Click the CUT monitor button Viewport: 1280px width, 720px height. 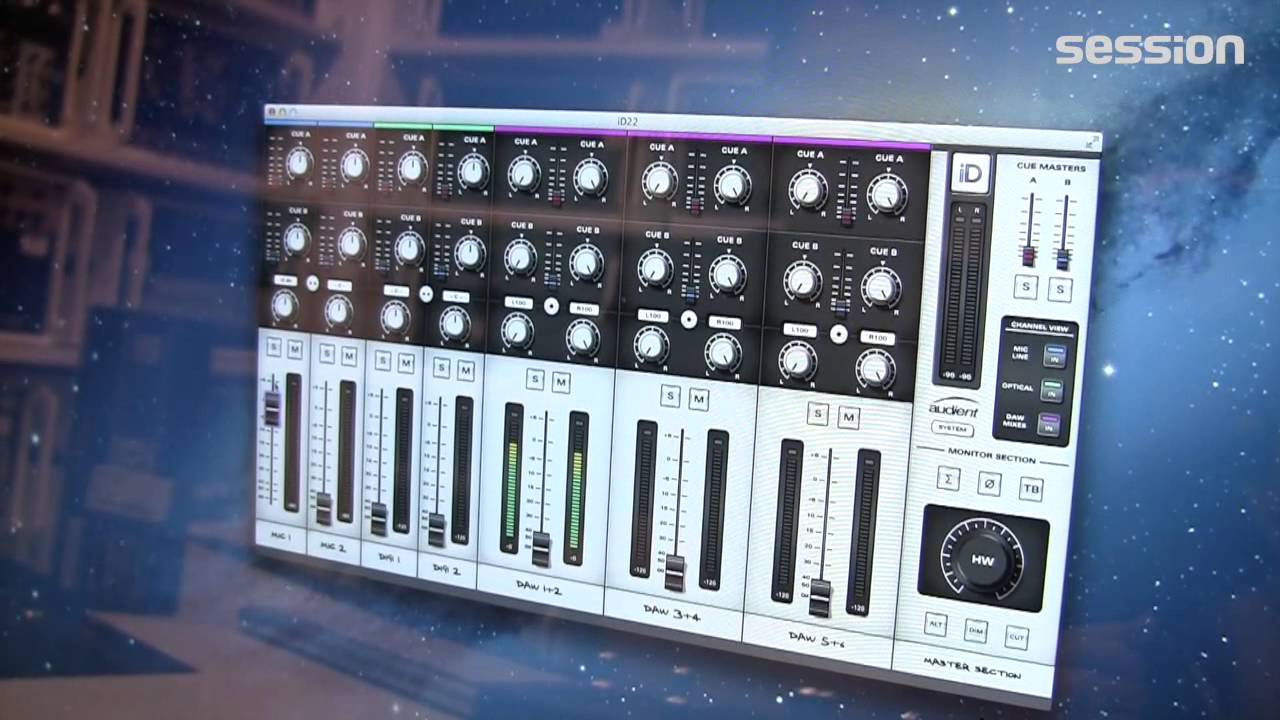(x=1017, y=636)
